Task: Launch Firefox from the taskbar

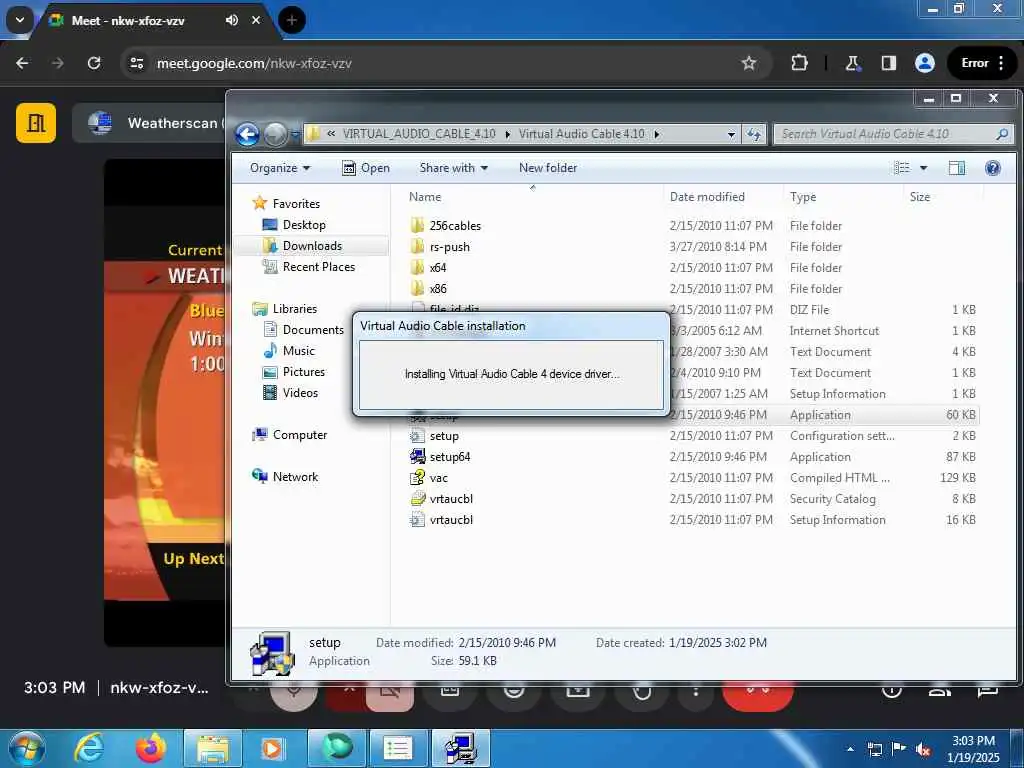Action: (150, 748)
